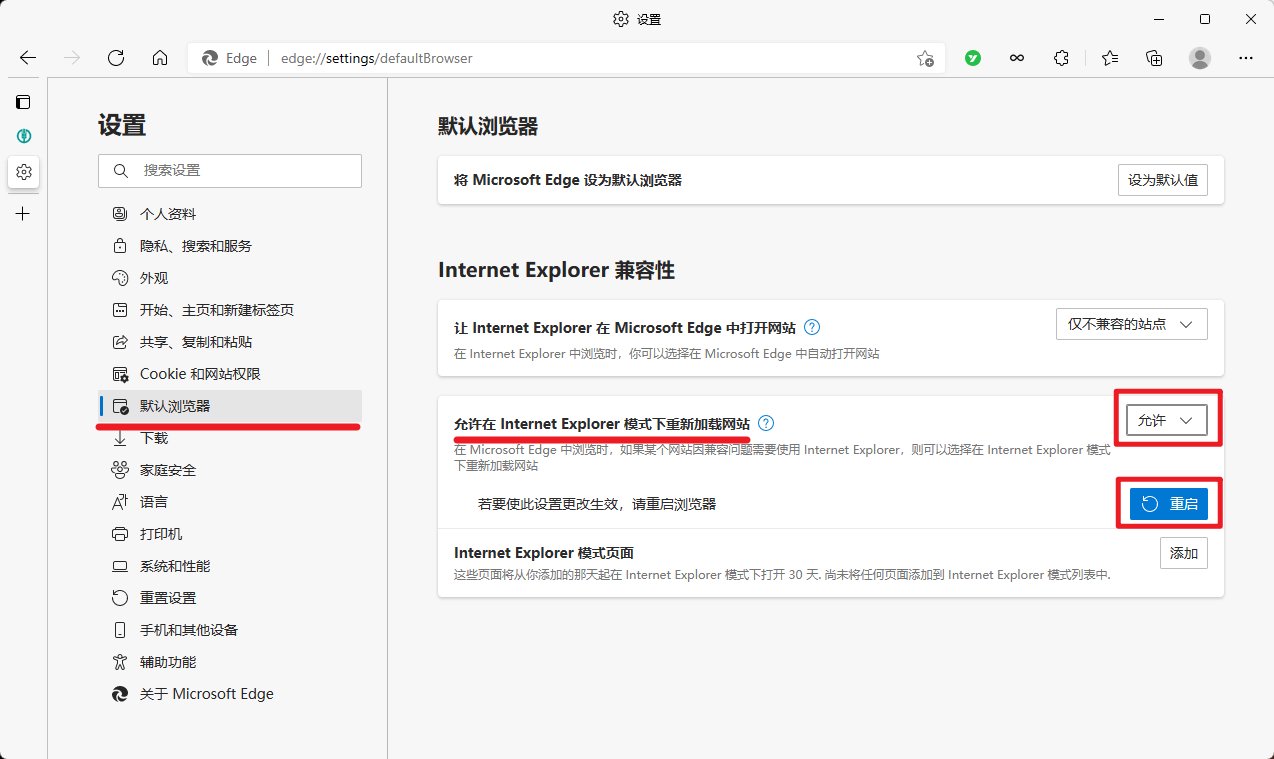Open the browser profile avatar
Viewport: 1274px width, 759px height.
pyautogui.click(x=1199, y=58)
